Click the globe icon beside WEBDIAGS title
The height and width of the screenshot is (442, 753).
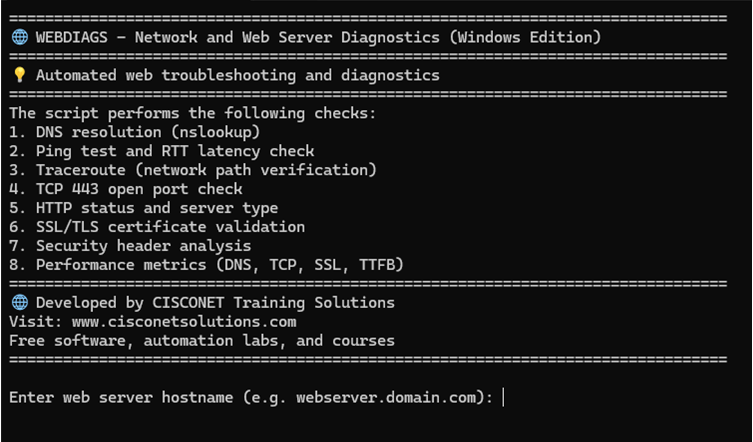click(x=19, y=38)
